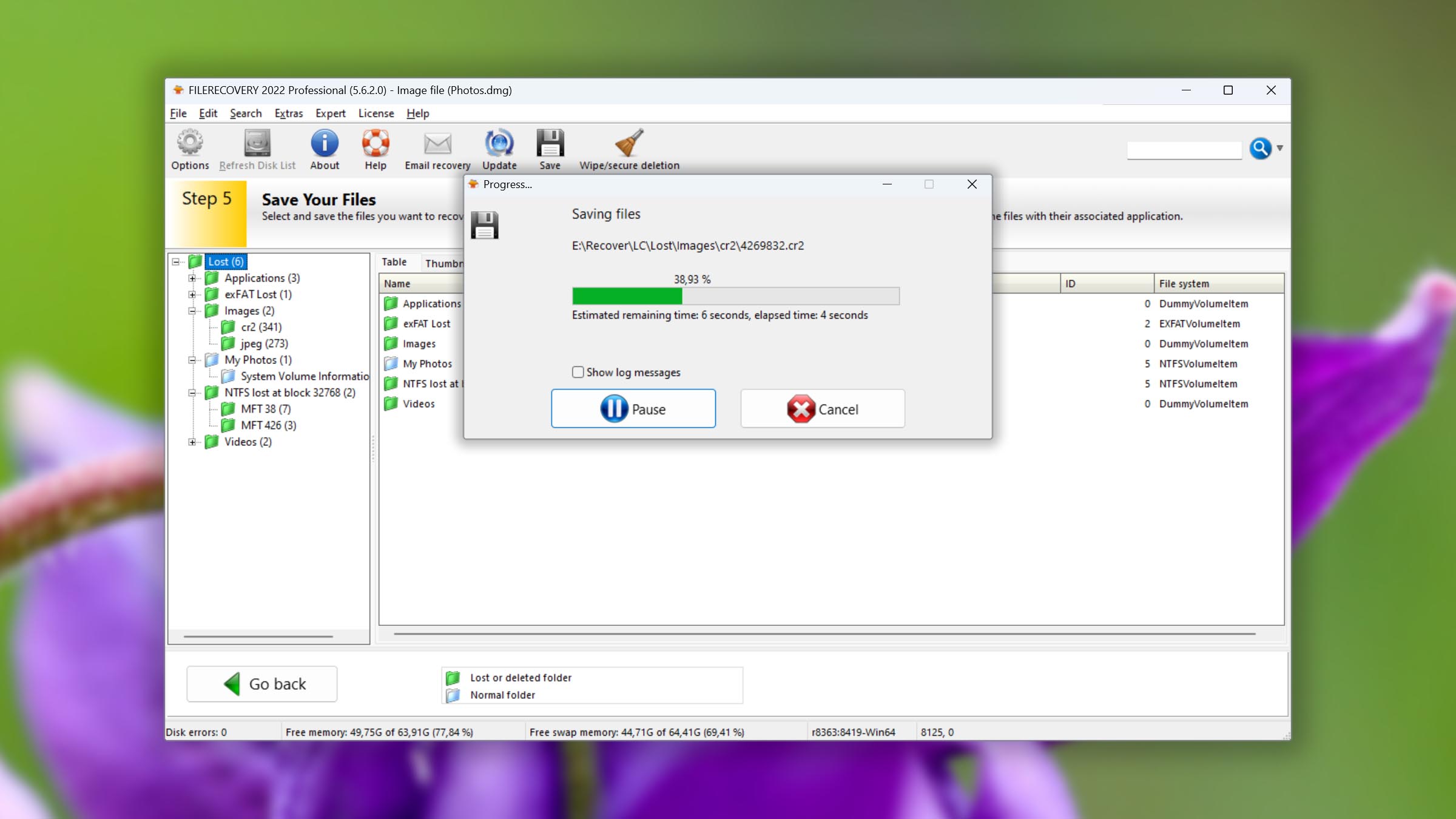Image resolution: width=1456 pixels, height=819 pixels.
Task: Select the Lost (6) root node
Action: 226,261
